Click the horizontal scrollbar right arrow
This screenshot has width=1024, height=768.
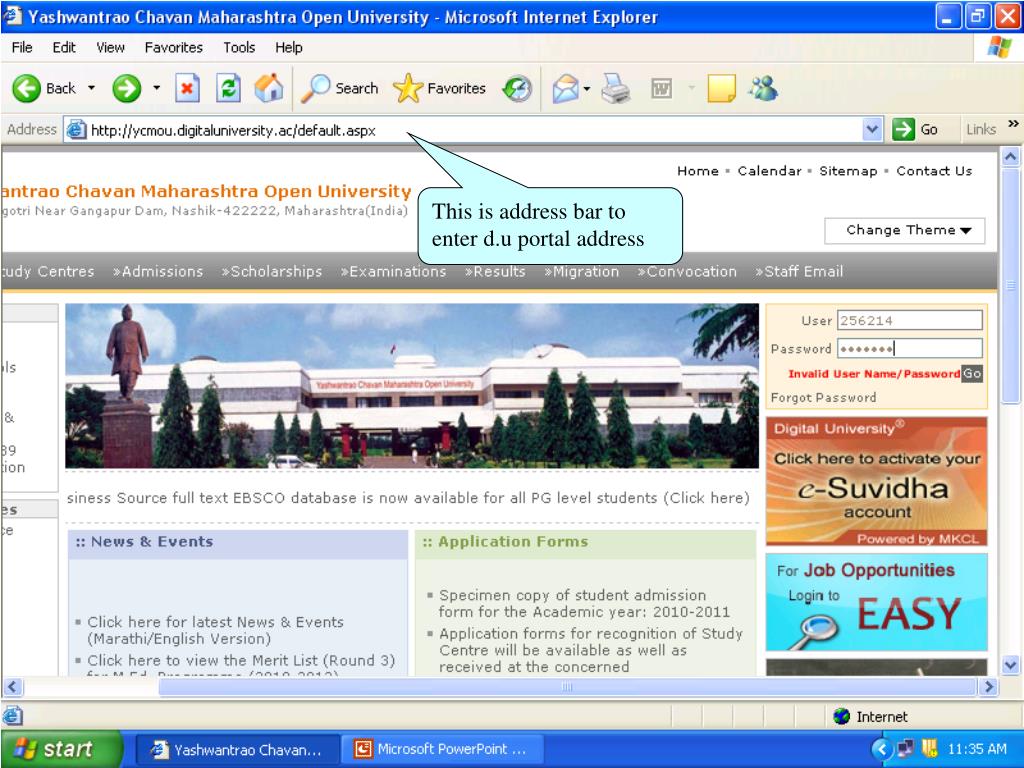pos(988,686)
